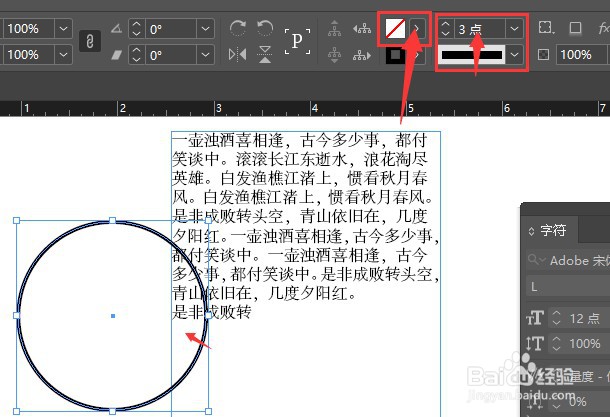
Task: Click the fill swatch showing none
Action: (x=395, y=29)
